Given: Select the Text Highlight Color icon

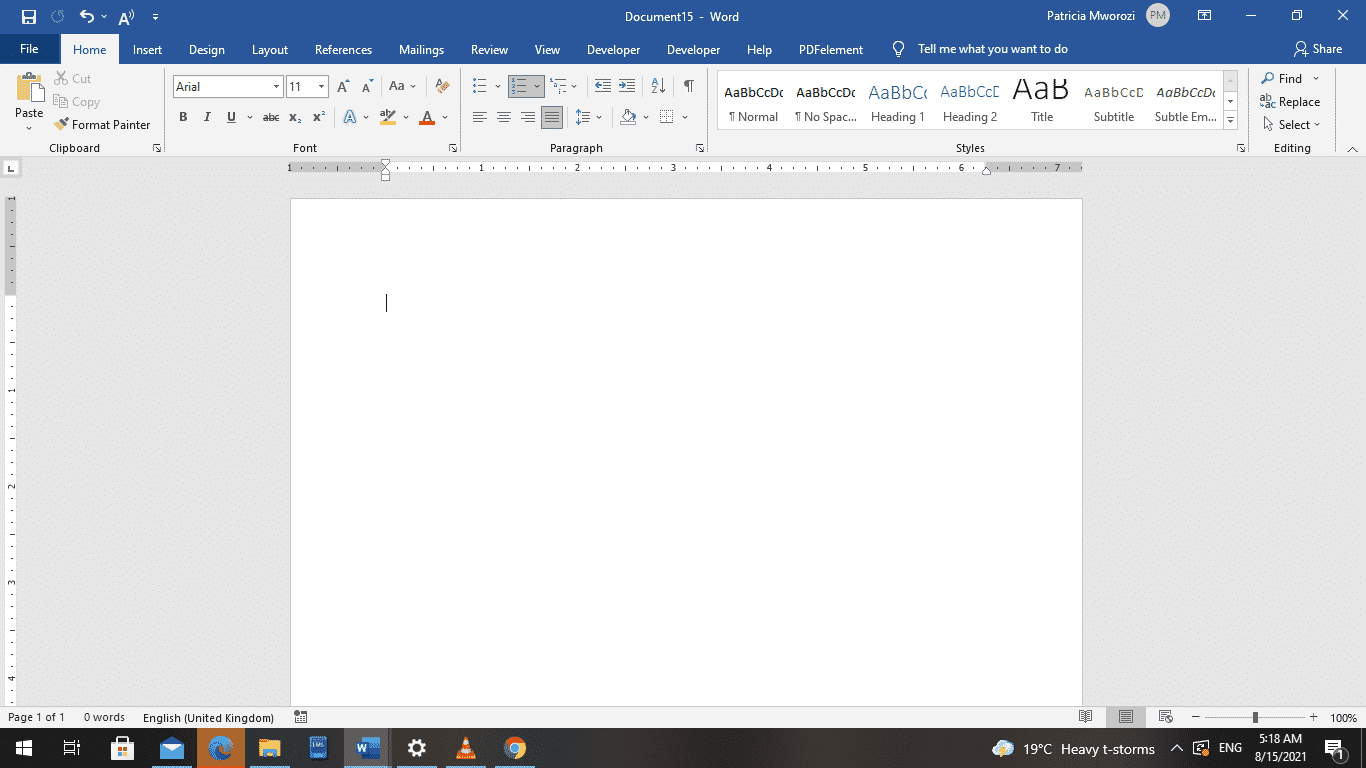Looking at the screenshot, I should [x=388, y=117].
